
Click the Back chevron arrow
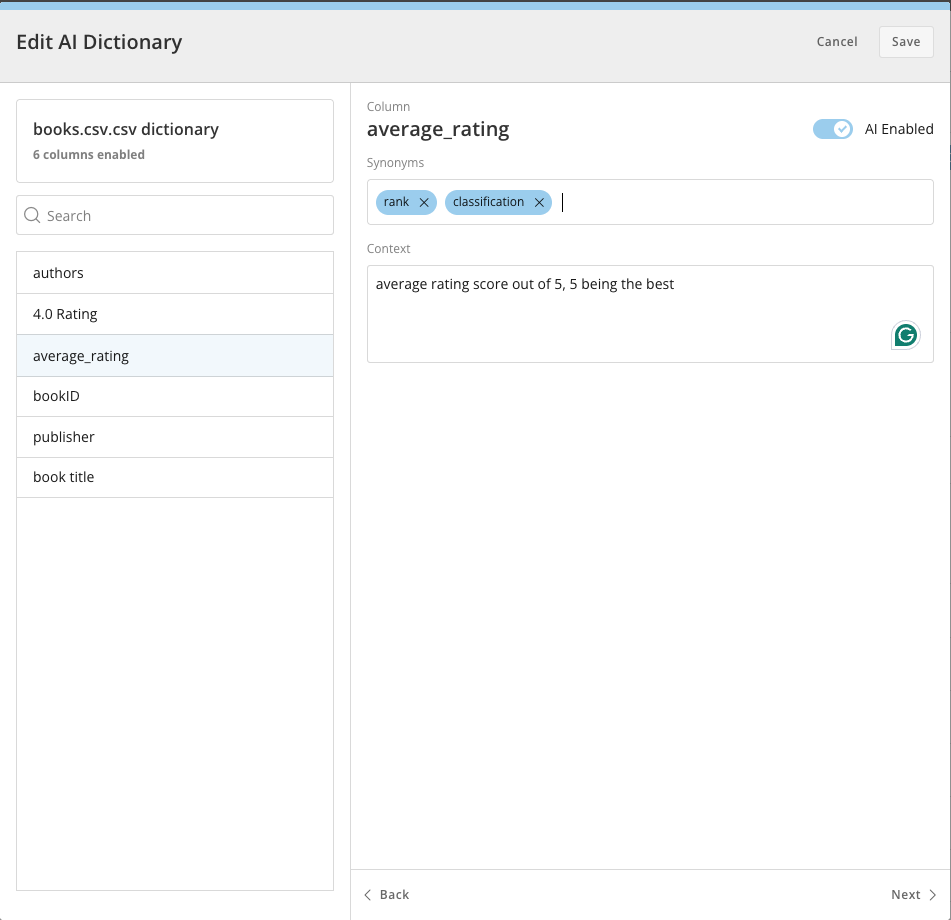368,895
